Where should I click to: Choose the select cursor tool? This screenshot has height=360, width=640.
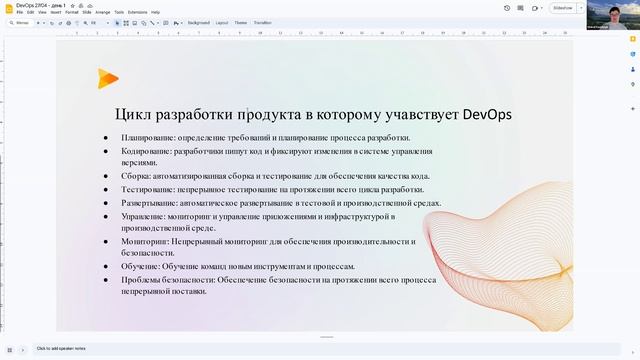pyautogui.click(x=117, y=23)
